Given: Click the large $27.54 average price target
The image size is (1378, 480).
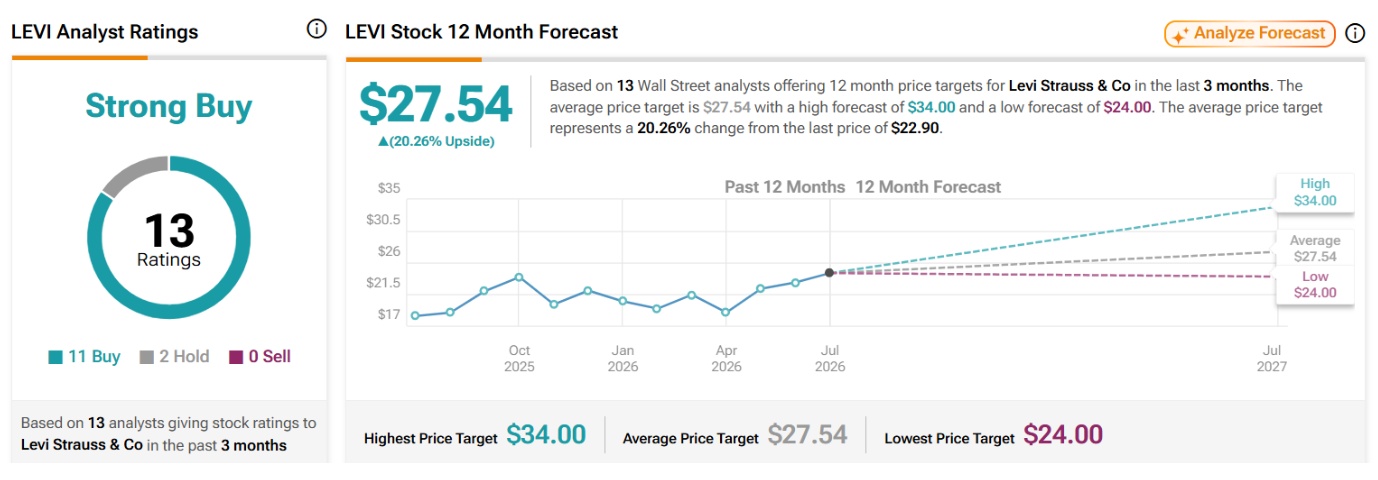Looking at the screenshot, I should (436, 105).
